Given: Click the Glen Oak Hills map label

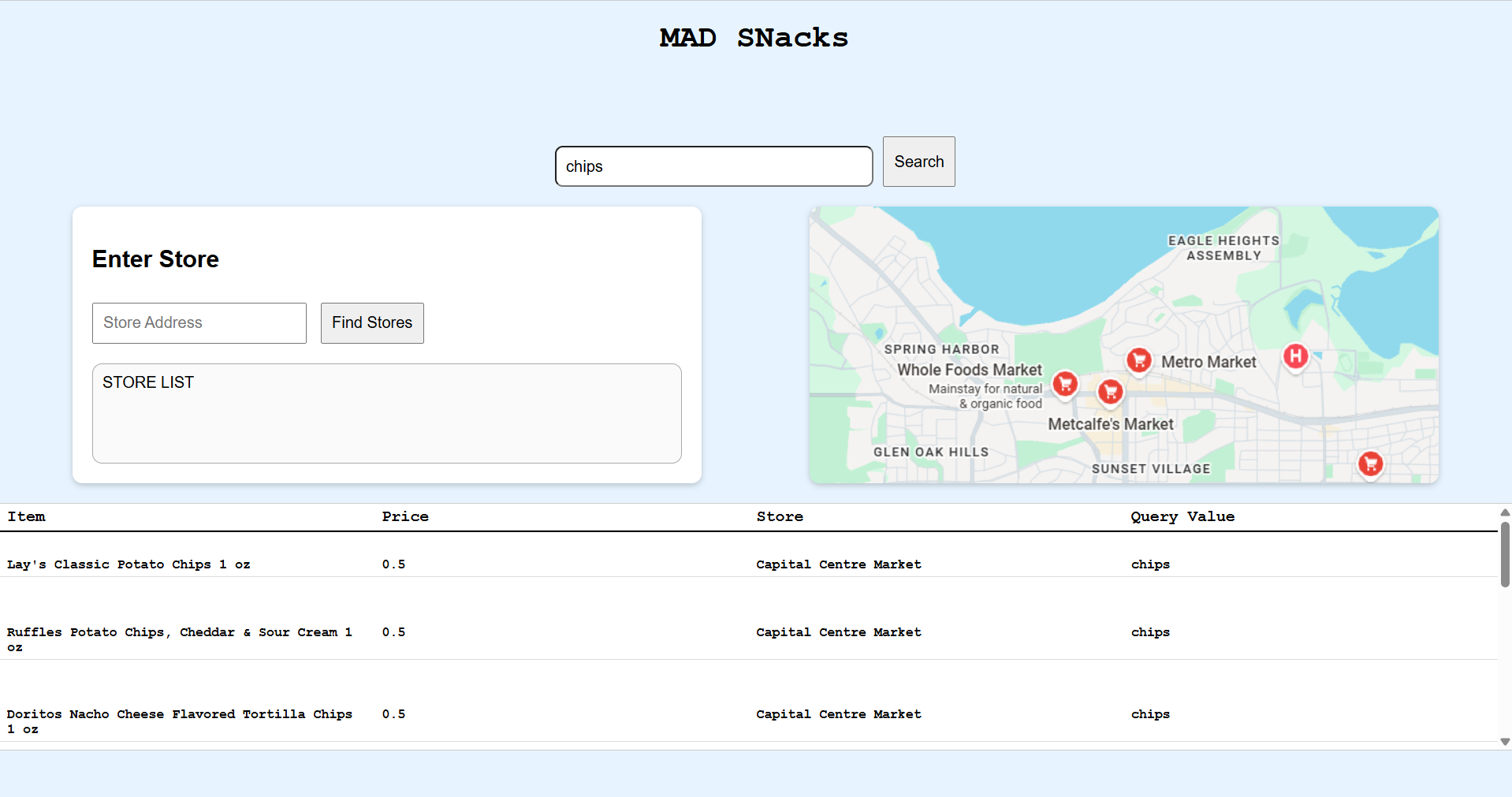Looking at the screenshot, I should point(931,452).
